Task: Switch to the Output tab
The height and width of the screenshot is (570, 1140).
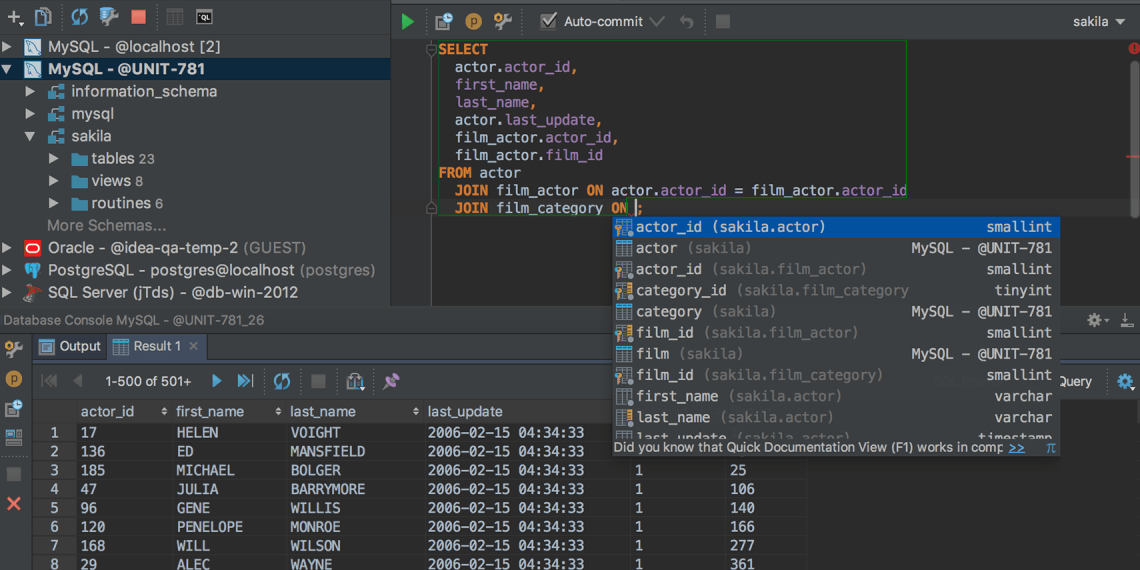Action: pyautogui.click(x=70, y=346)
